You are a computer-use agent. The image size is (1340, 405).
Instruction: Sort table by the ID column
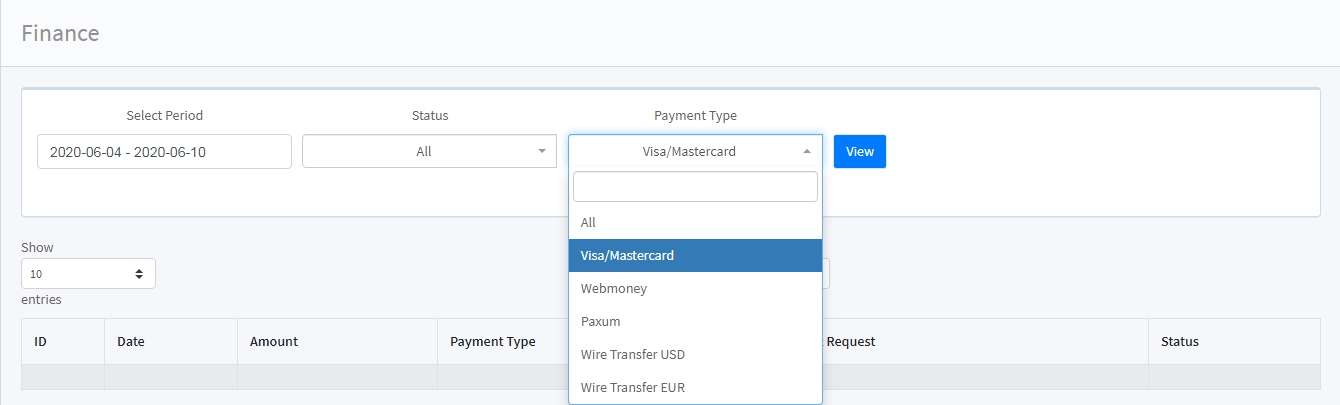pos(63,341)
